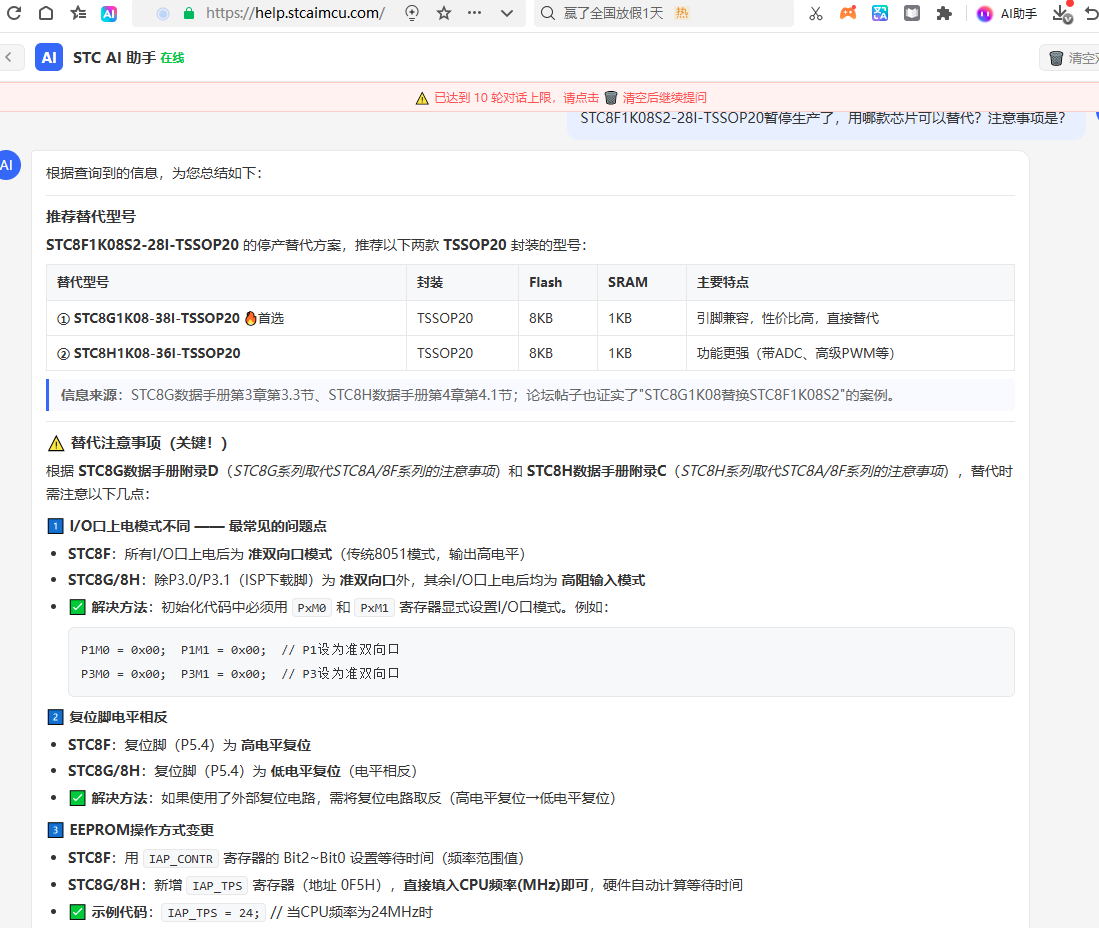Click the browser search box
This screenshot has height=928, width=1099.
tap(663, 13)
